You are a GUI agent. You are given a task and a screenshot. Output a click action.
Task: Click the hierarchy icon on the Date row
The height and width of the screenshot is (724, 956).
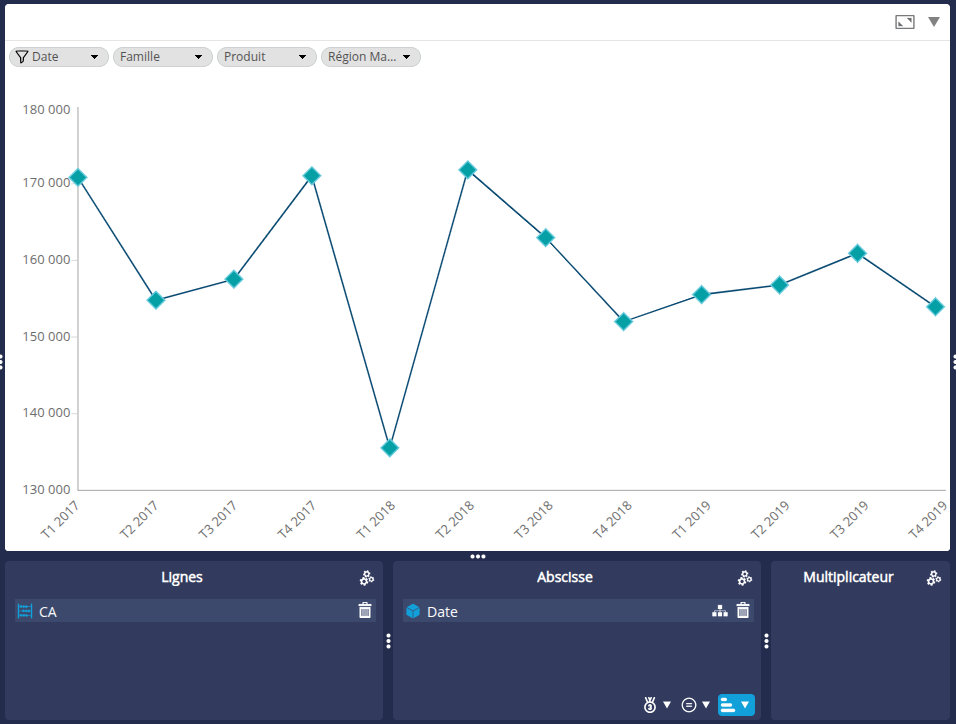click(719, 611)
